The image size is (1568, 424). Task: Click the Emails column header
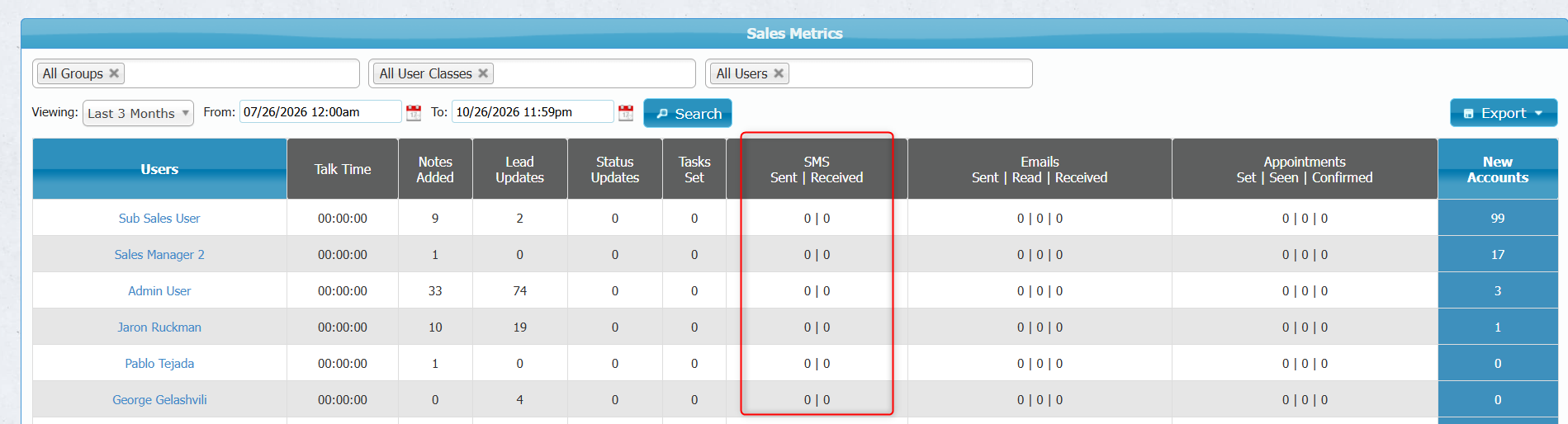[1040, 169]
